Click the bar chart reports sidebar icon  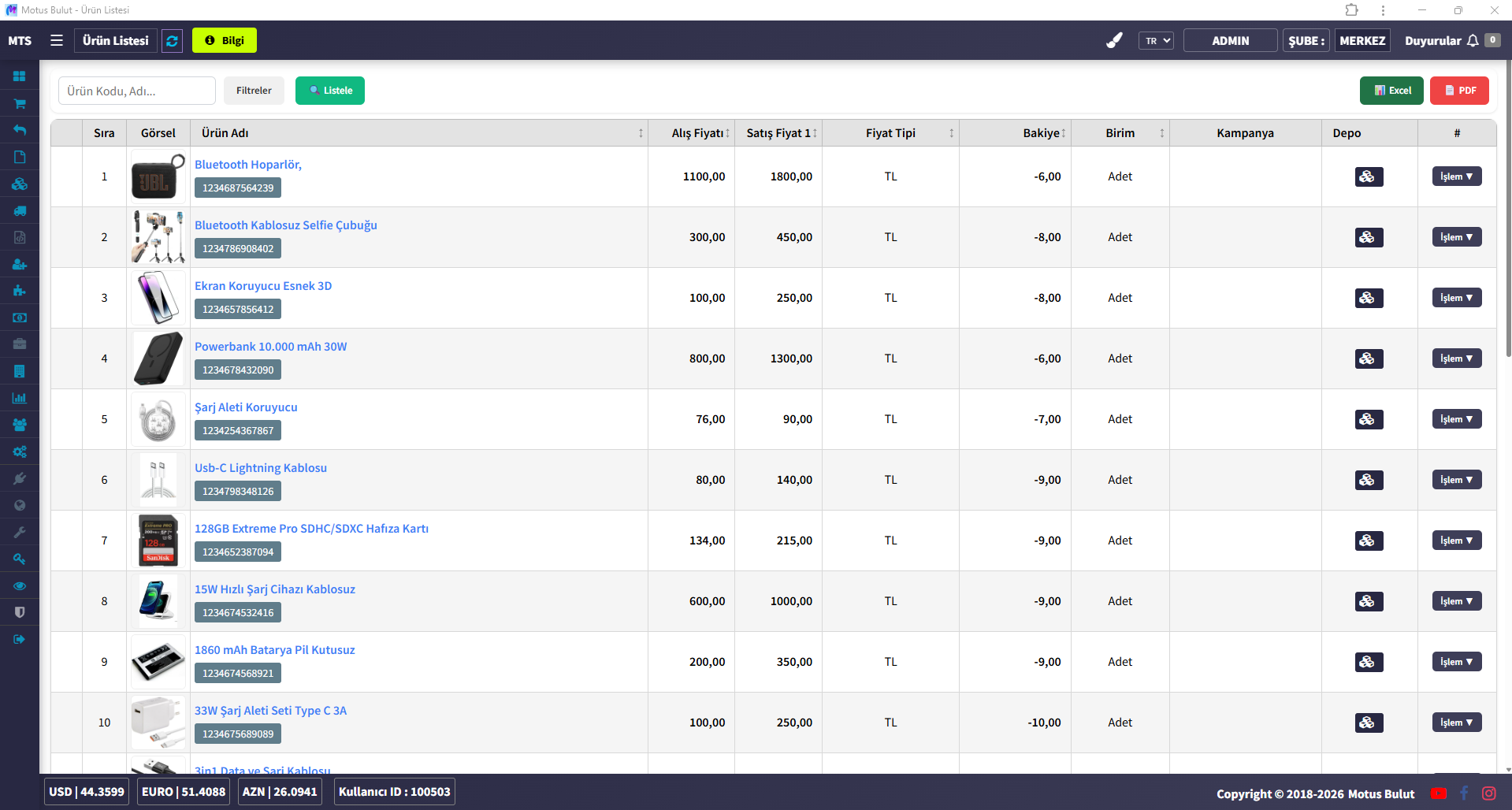(20, 398)
